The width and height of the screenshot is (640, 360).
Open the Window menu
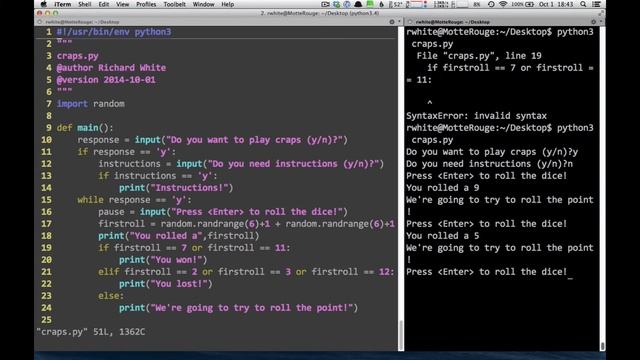pos(203,4)
